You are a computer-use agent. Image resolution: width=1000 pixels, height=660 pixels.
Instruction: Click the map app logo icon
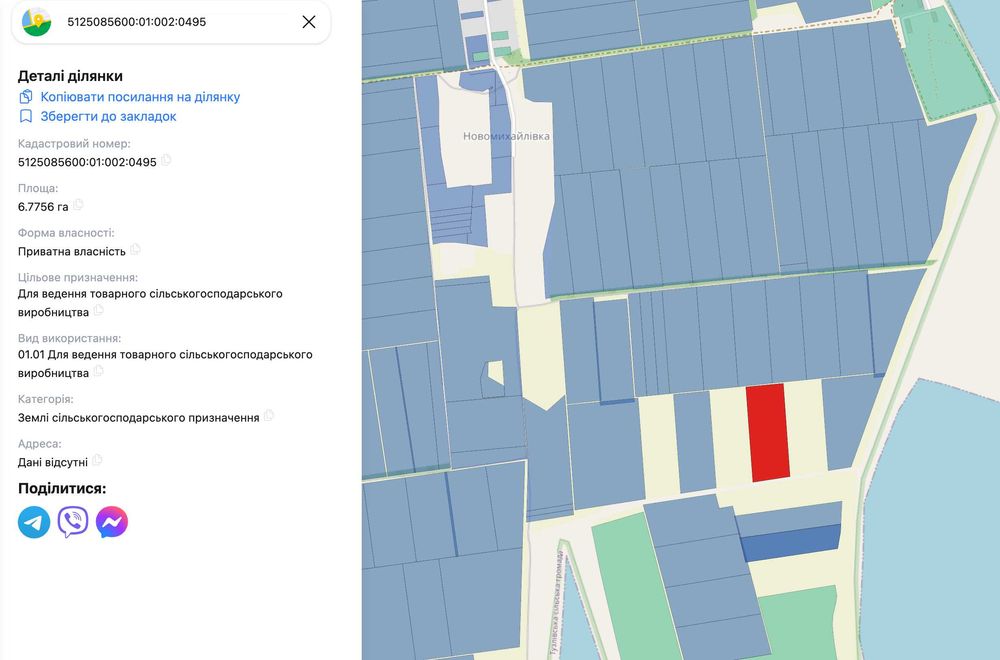tap(36, 22)
